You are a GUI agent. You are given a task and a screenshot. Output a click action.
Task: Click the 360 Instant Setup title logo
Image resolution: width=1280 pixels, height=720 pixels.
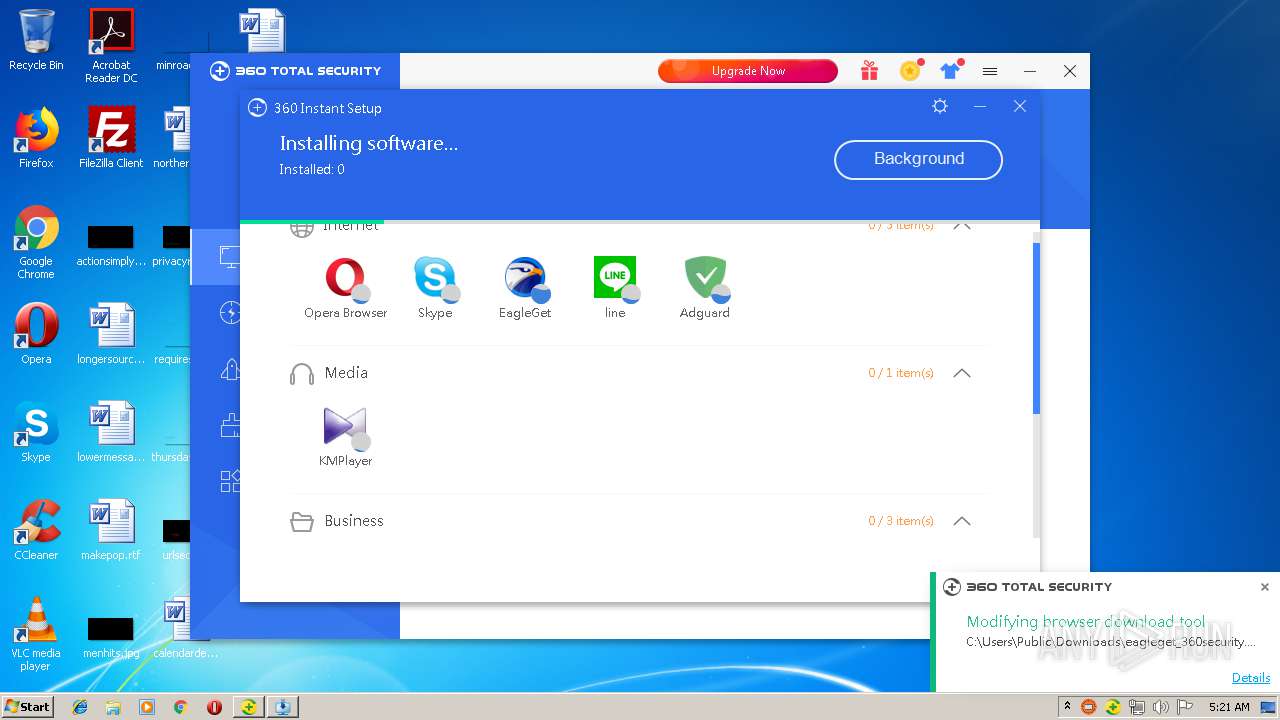click(257, 108)
